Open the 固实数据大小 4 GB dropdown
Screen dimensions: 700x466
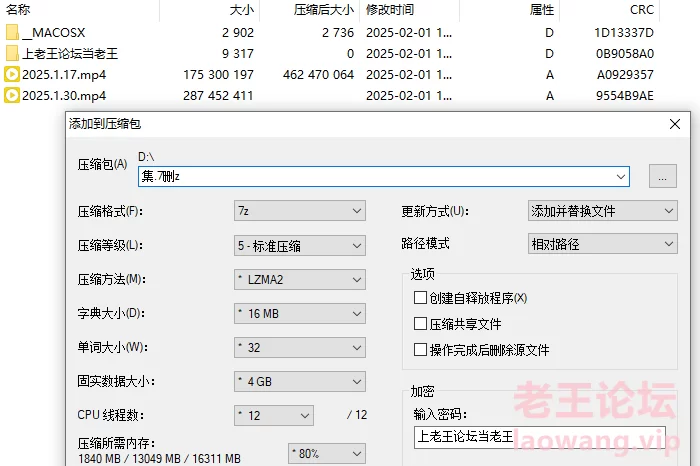(300, 381)
